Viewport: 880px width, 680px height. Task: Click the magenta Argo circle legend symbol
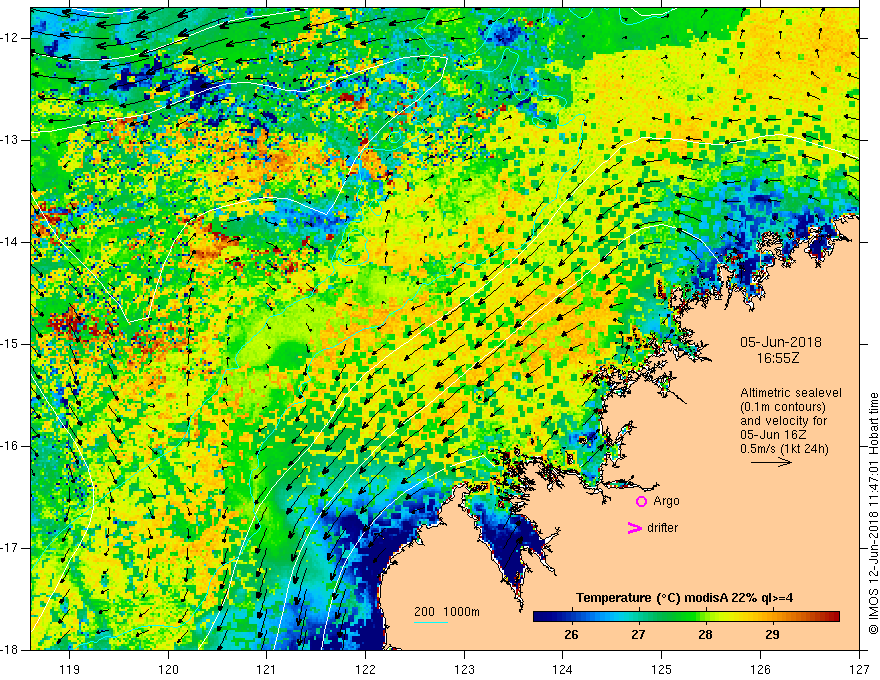(x=641, y=501)
